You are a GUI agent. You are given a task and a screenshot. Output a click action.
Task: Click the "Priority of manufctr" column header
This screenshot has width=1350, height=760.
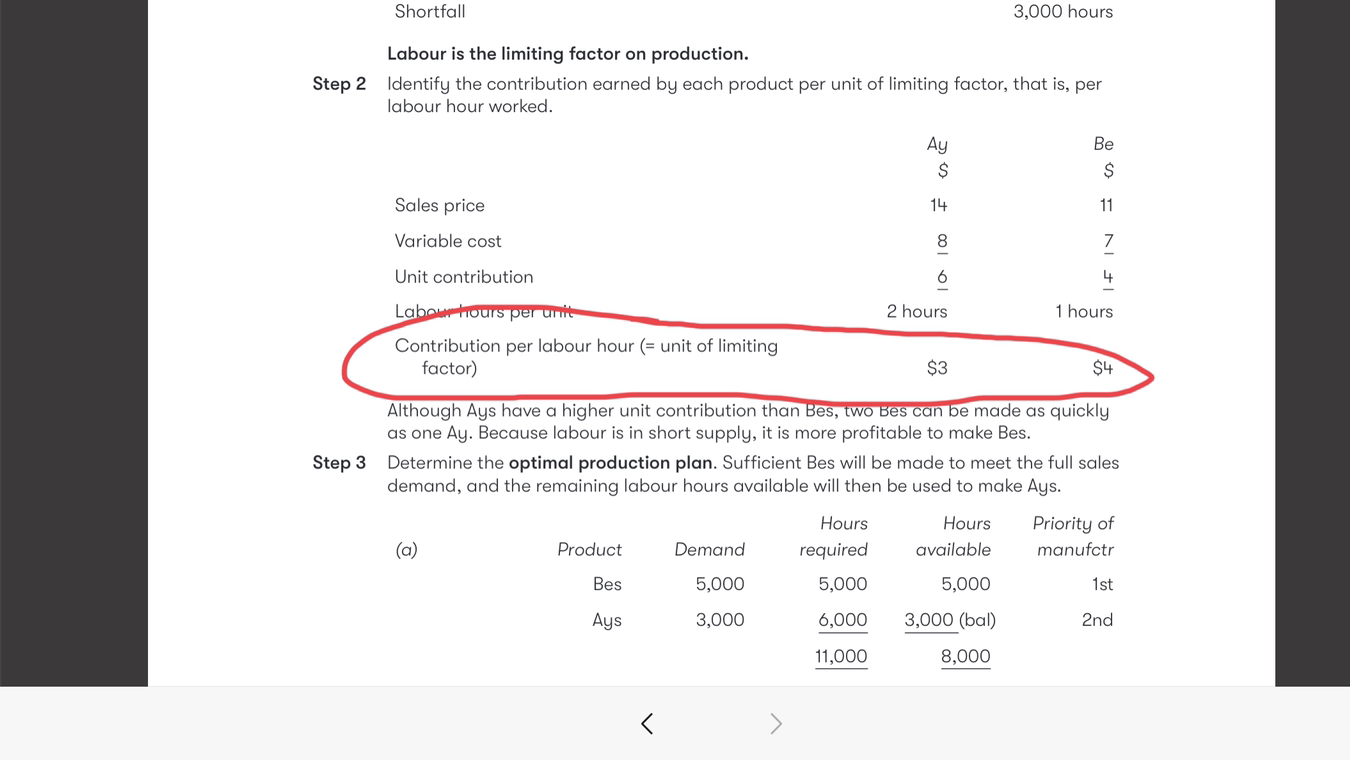1073,536
